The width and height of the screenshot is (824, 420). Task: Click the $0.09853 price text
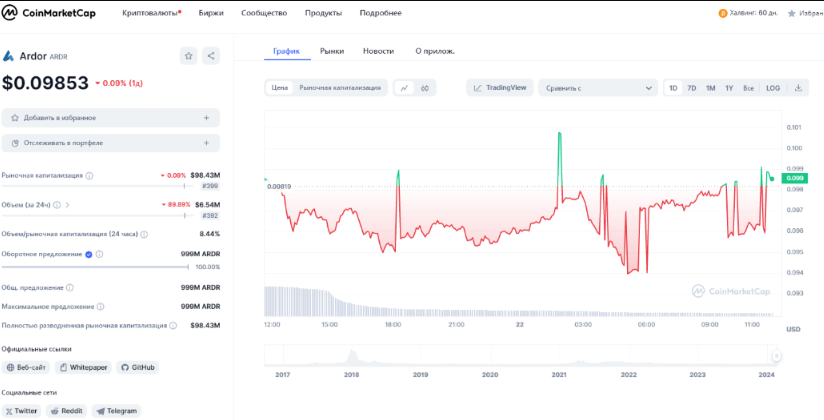[x=45, y=83]
